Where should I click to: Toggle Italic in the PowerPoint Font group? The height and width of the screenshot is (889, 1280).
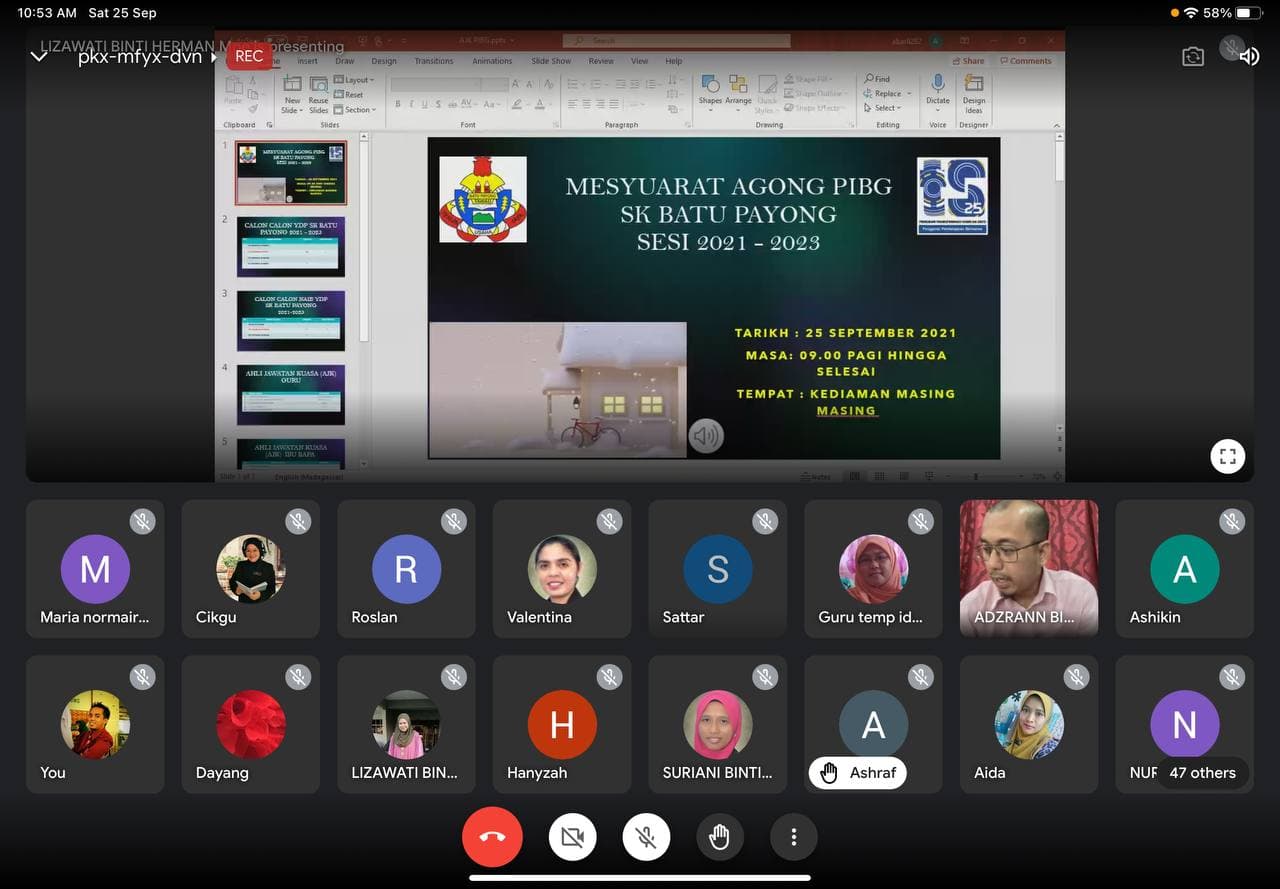411,104
